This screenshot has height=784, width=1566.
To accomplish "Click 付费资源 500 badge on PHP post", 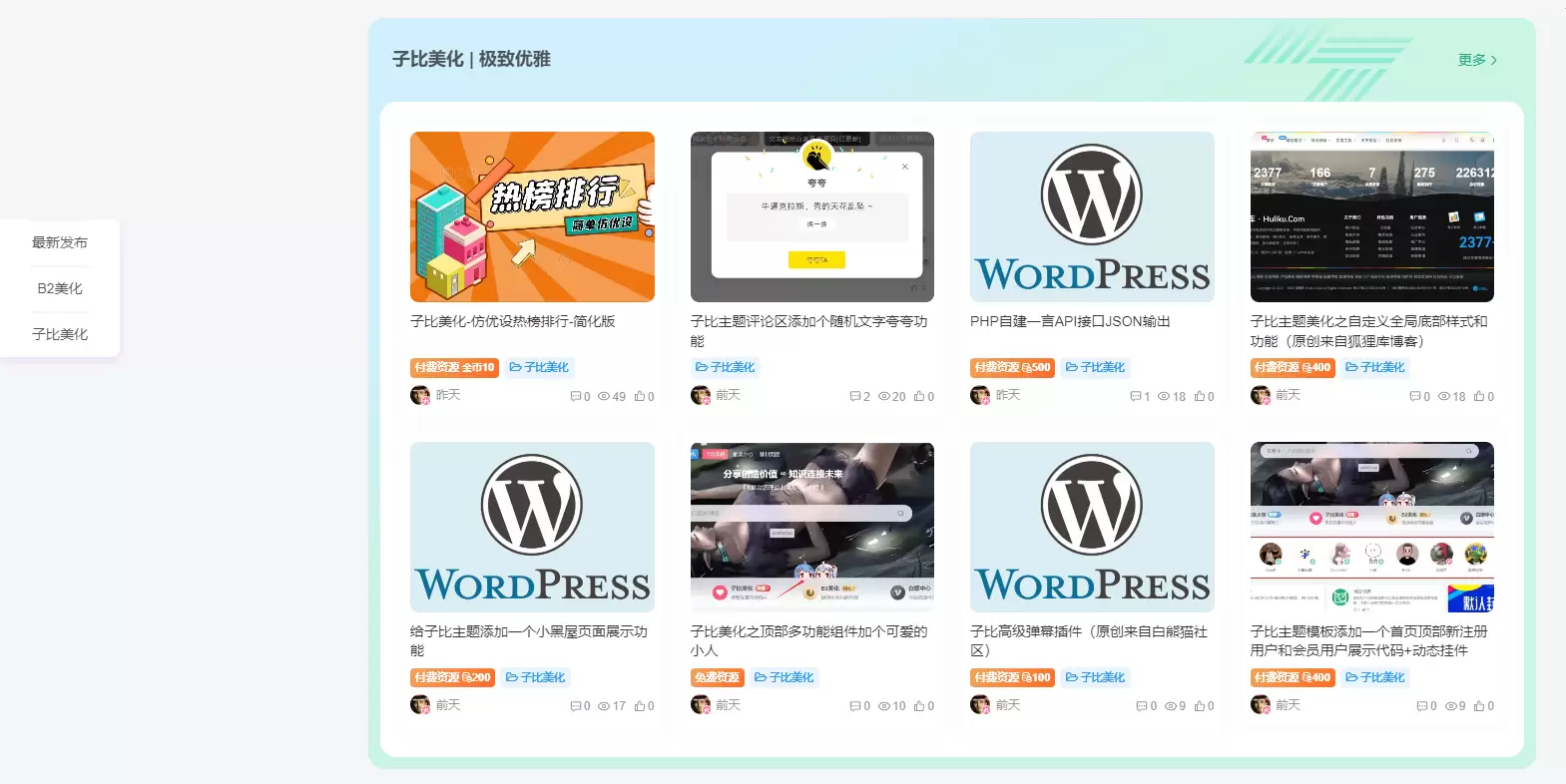I will tap(1012, 367).
